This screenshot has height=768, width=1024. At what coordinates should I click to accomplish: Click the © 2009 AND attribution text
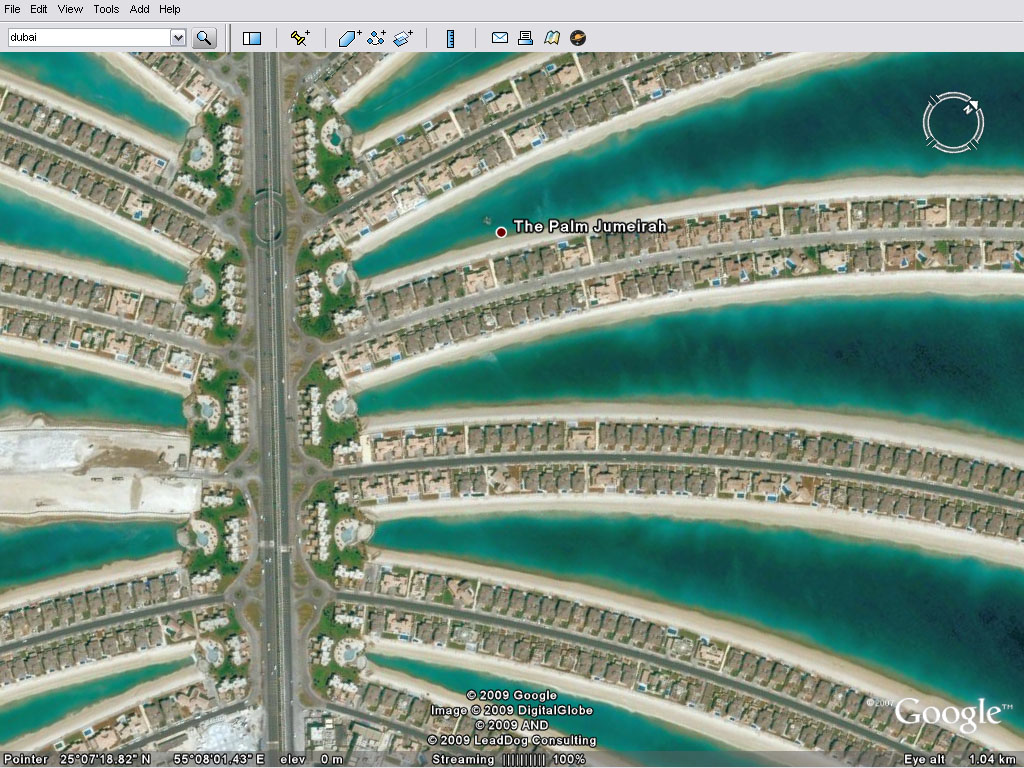pyautogui.click(x=511, y=725)
